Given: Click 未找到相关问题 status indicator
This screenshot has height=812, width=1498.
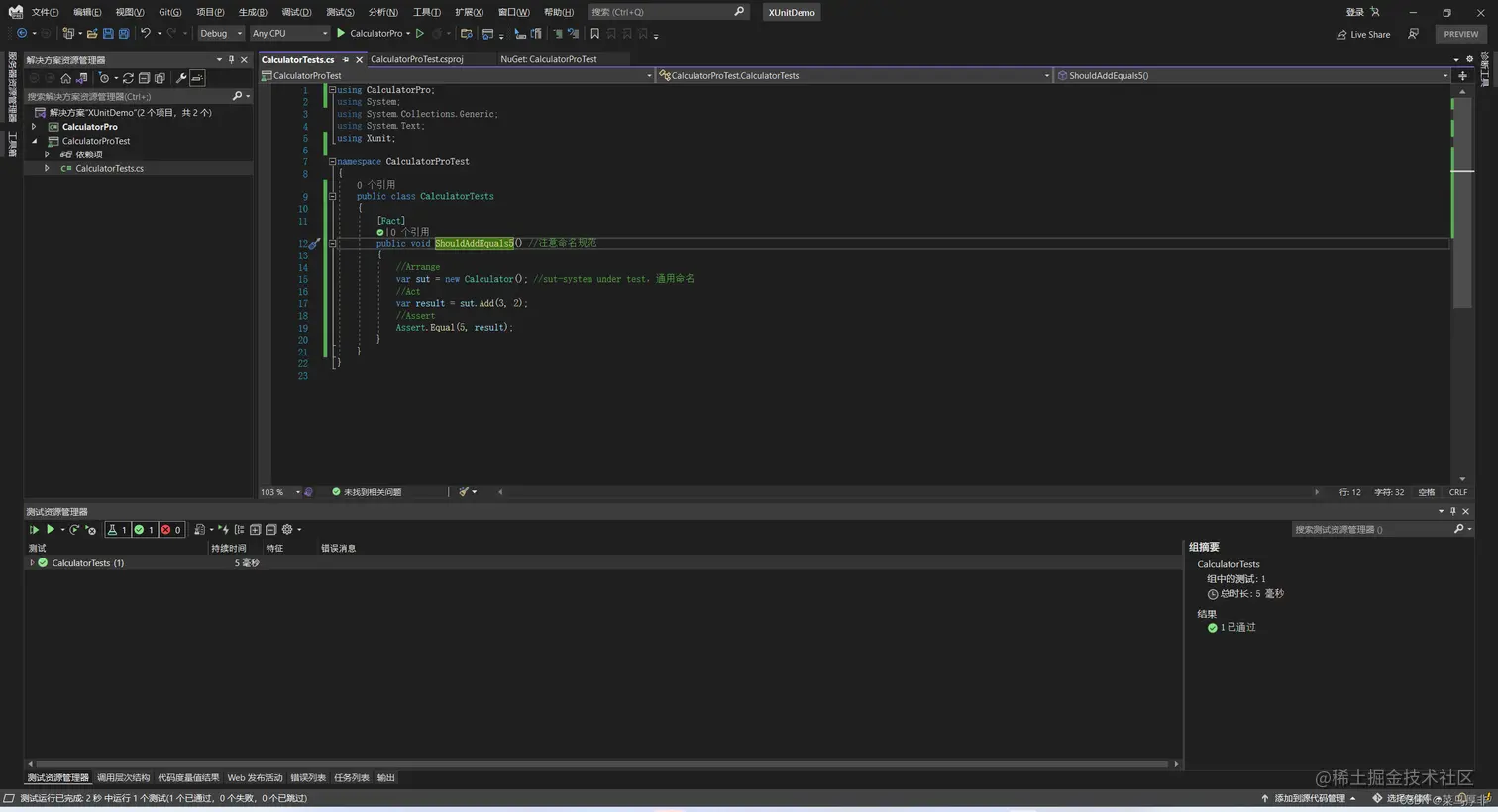Looking at the screenshot, I should (x=367, y=492).
